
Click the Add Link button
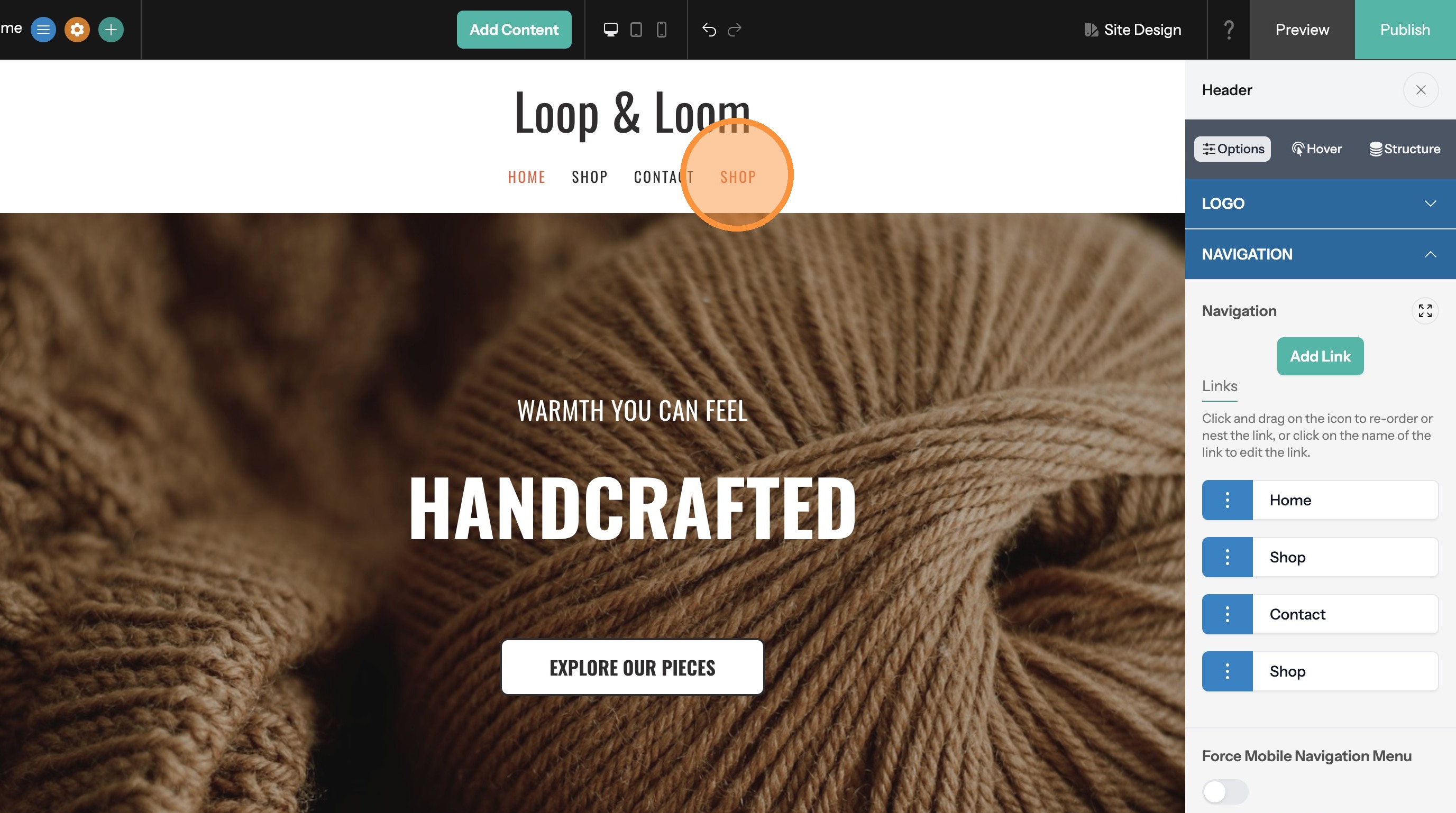[1321, 356]
